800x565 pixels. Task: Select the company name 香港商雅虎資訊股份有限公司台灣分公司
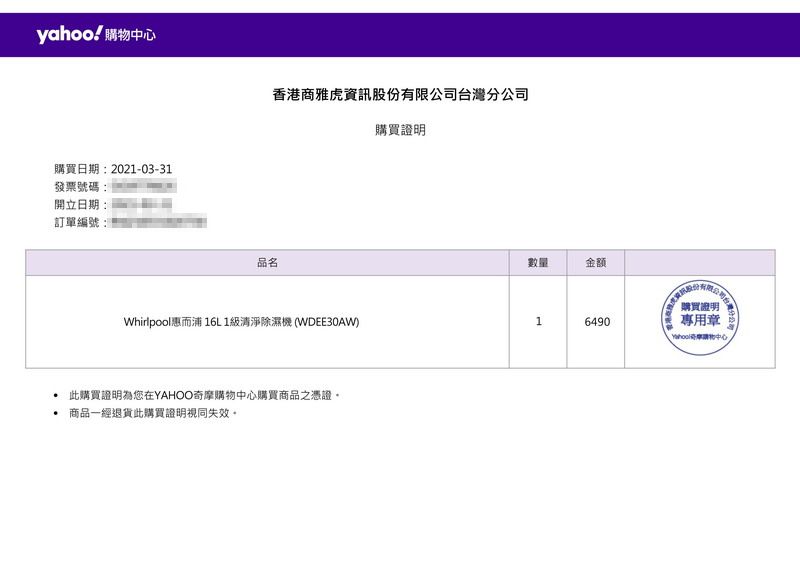point(400,94)
